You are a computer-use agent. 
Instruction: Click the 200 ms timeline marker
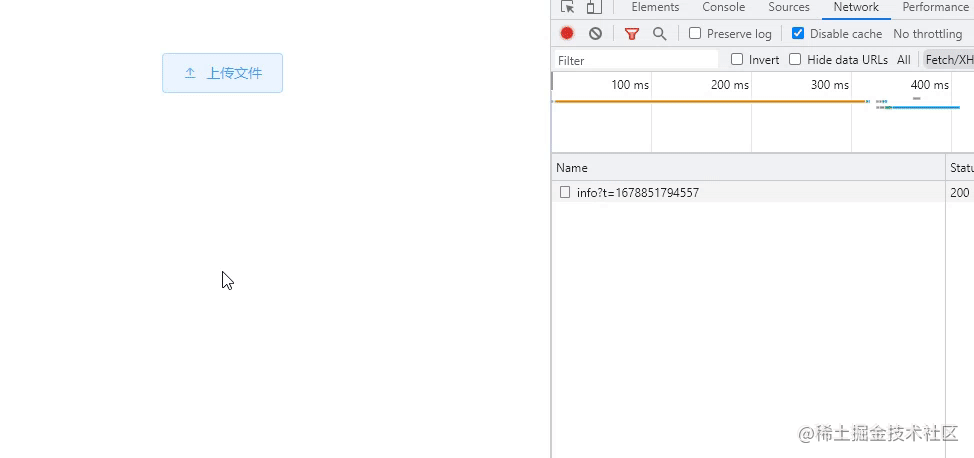[730, 85]
